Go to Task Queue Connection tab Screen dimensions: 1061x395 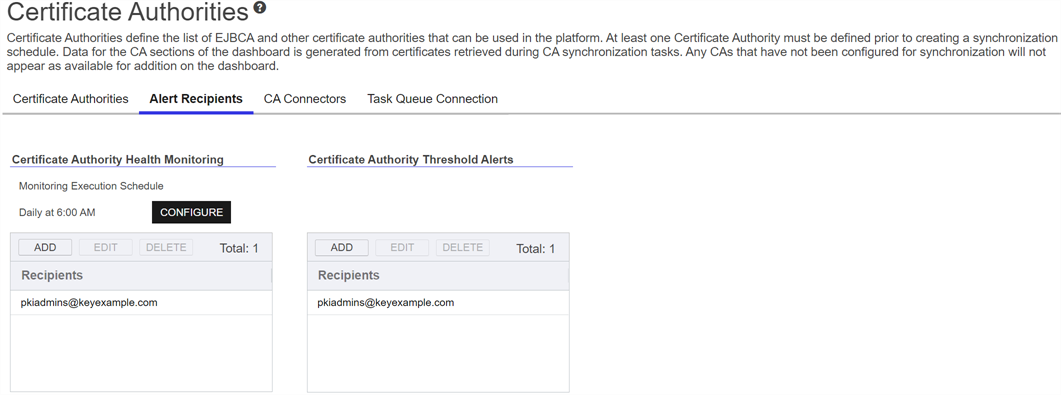[x=432, y=99]
